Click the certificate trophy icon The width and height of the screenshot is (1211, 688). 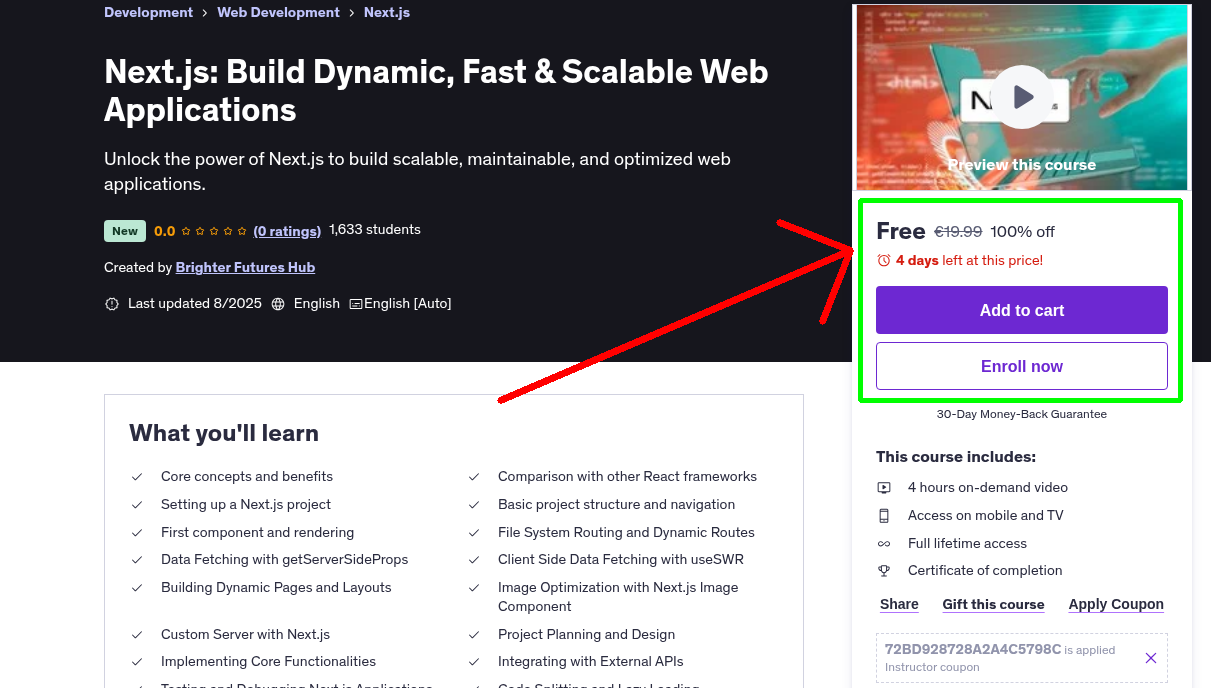[884, 571]
